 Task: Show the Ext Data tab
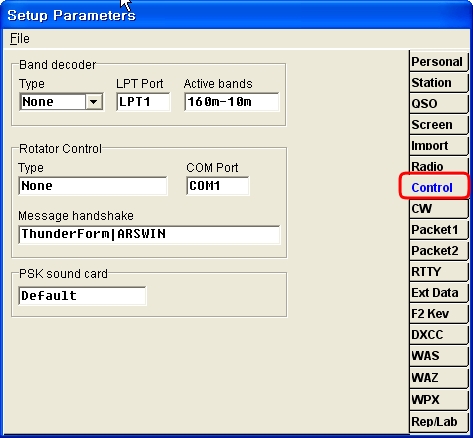(x=438, y=293)
